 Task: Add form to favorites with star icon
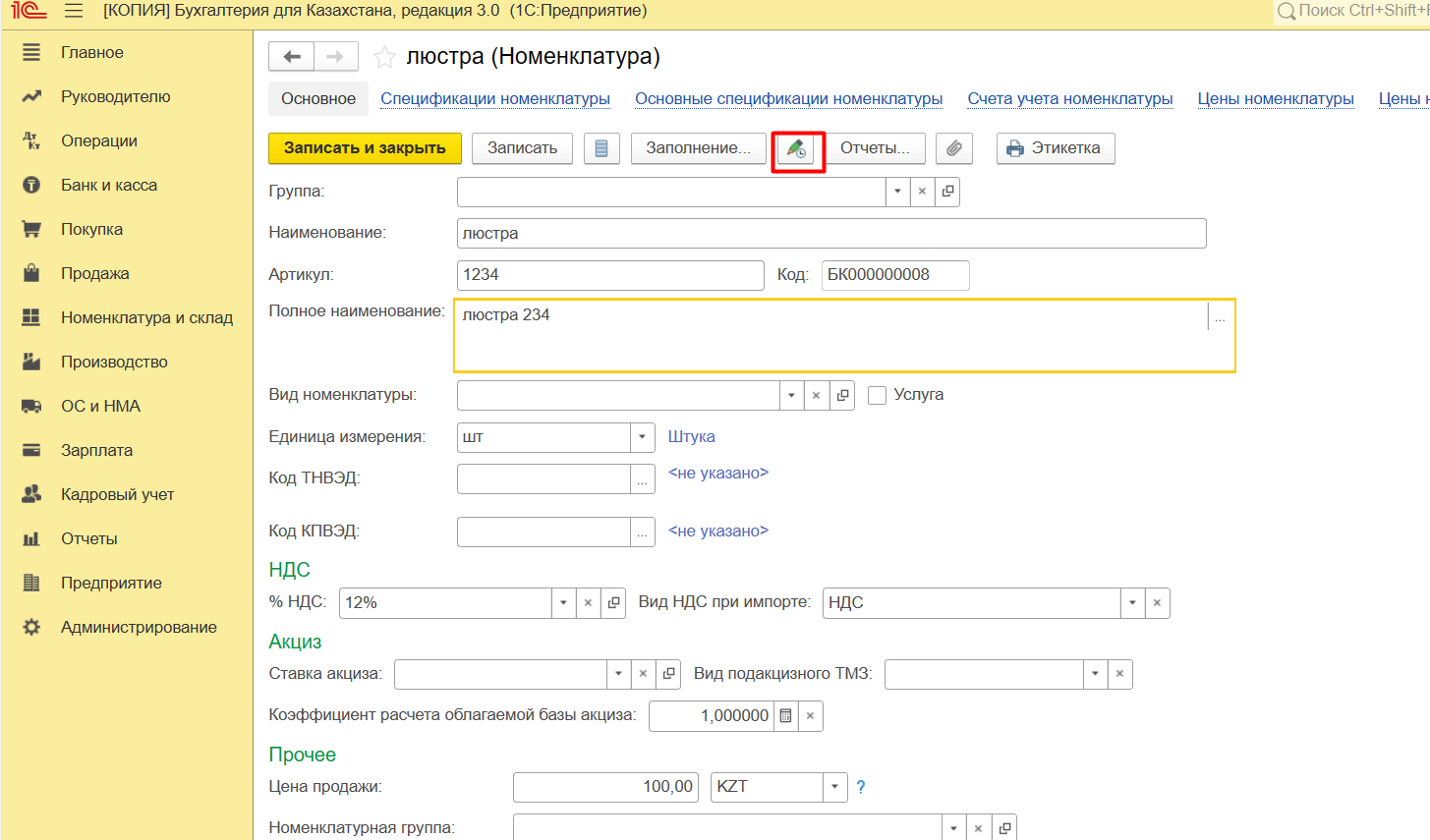(384, 57)
